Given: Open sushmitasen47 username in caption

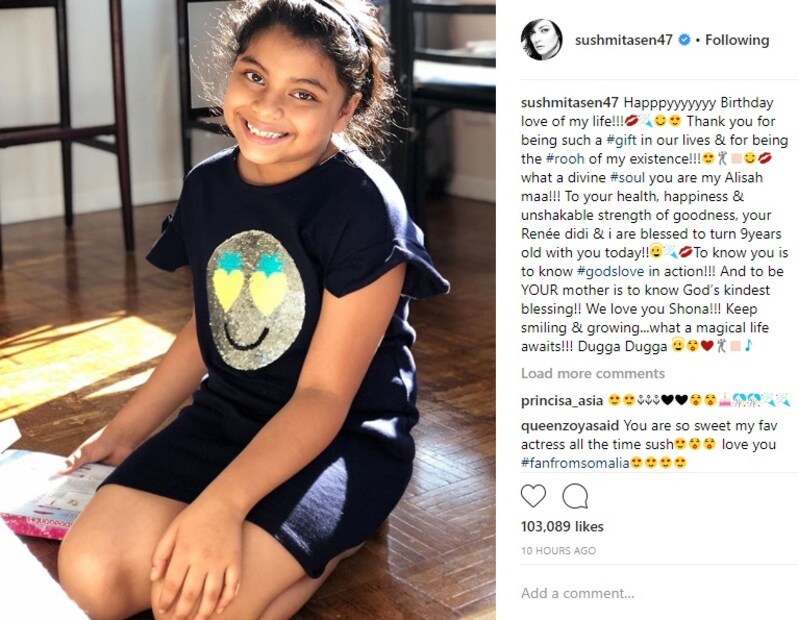Looking at the screenshot, I should point(569,103).
